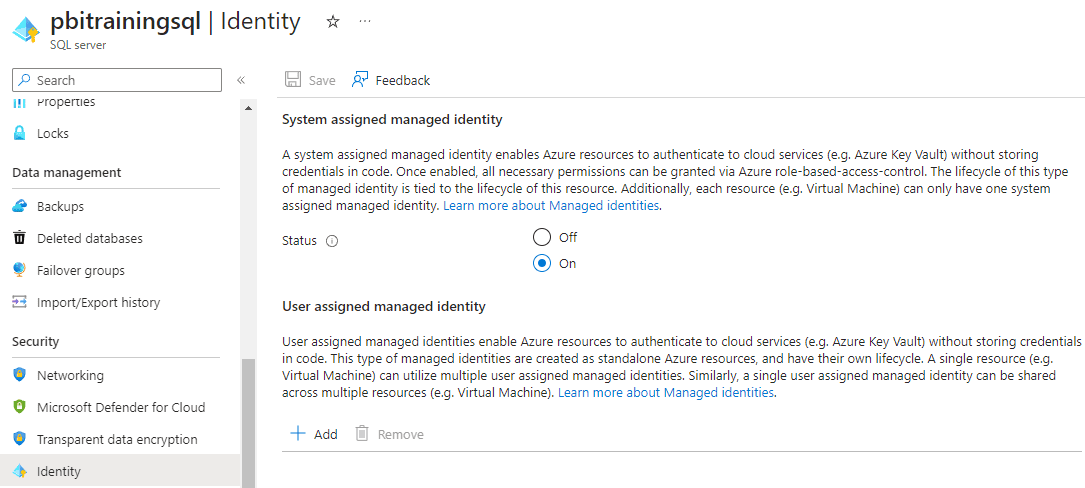Viewport: 1085px width, 488px height.
Task: Open Networking menu item
Action: point(70,376)
